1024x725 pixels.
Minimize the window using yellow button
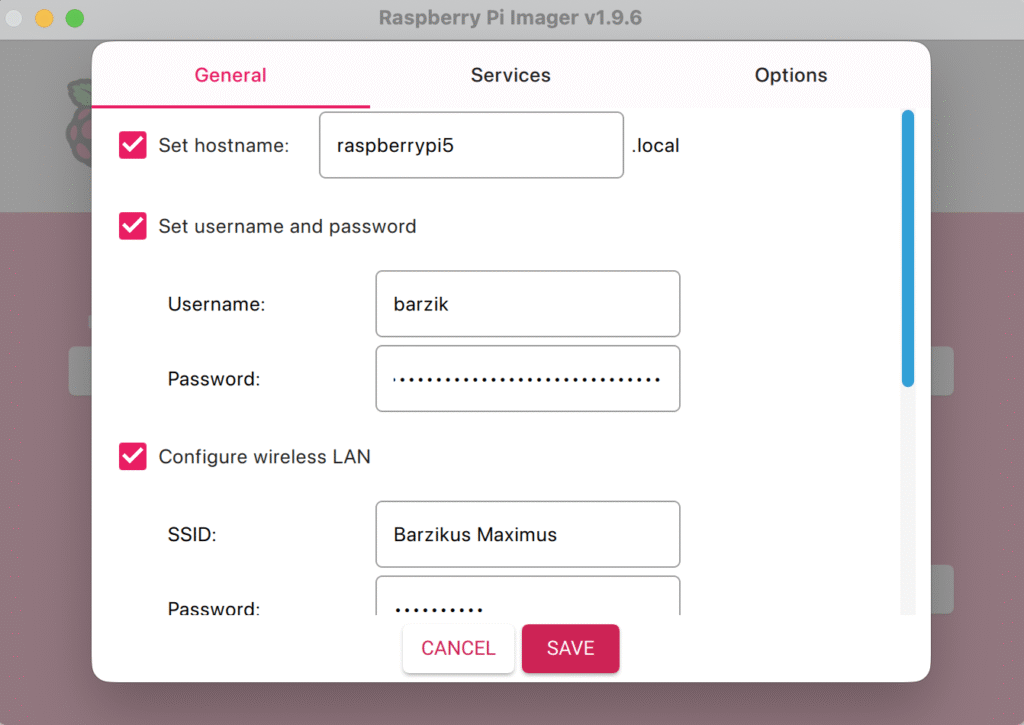[x=45, y=18]
